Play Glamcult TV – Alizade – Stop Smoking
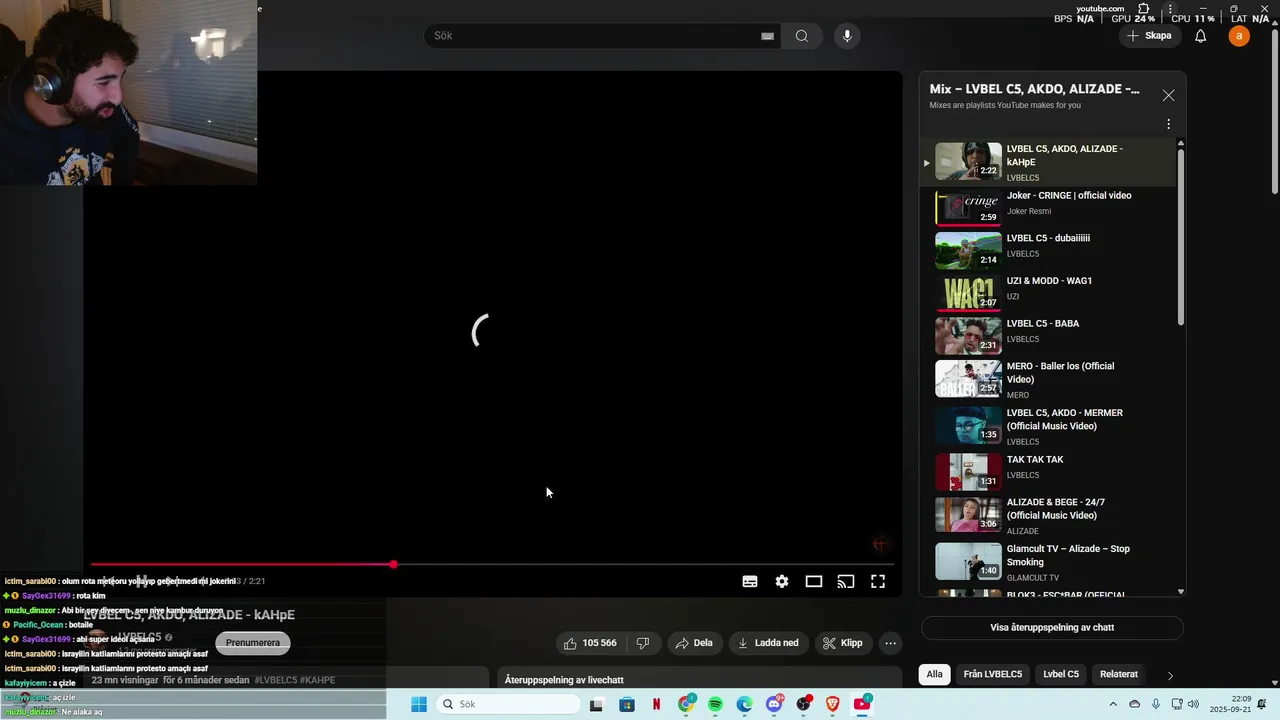Image resolution: width=1280 pixels, height=720 pixels. 1050,562
